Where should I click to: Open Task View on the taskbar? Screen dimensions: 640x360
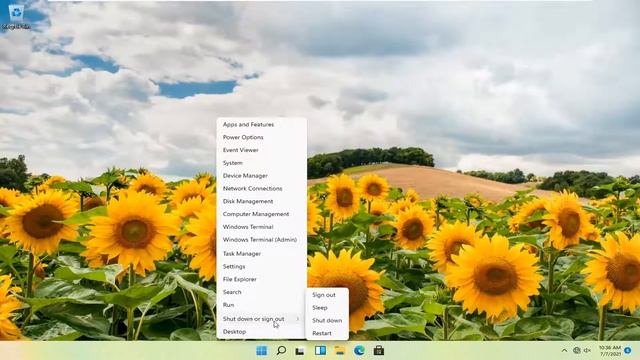coord(300,351)
